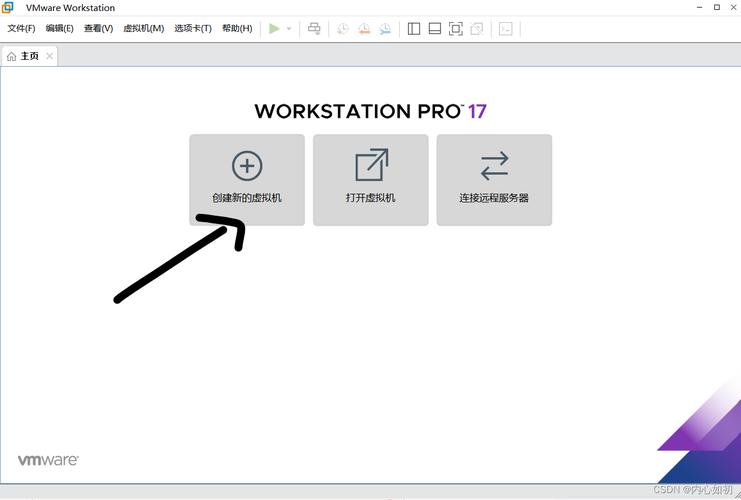Click the green power on play icon
The width and height of the screenshot is (741, 500).
click(274, 29)
